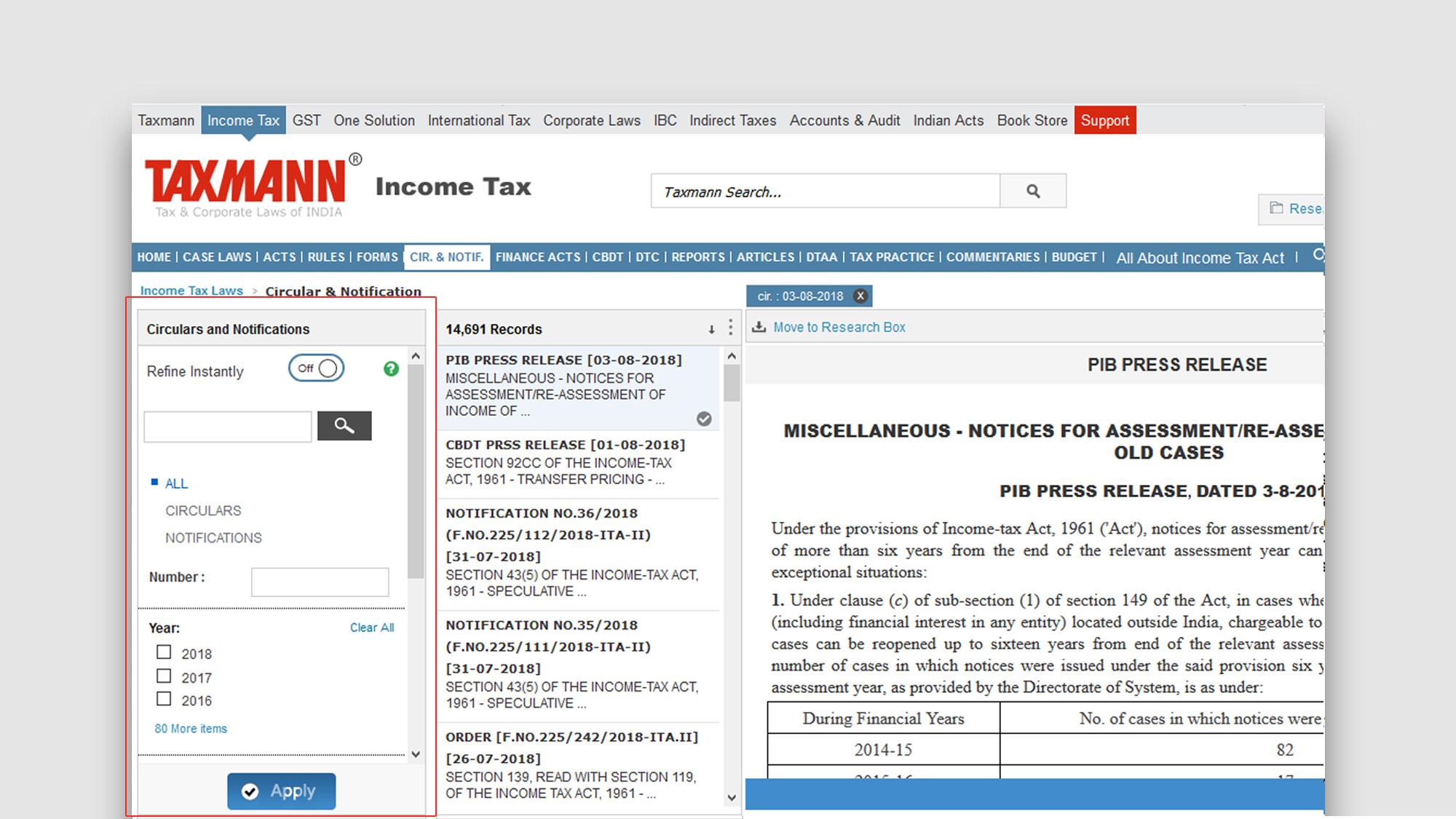Select the NOTIFICATIONS filter option
This screenshot has height=819, width=1456.
[213, 538]
